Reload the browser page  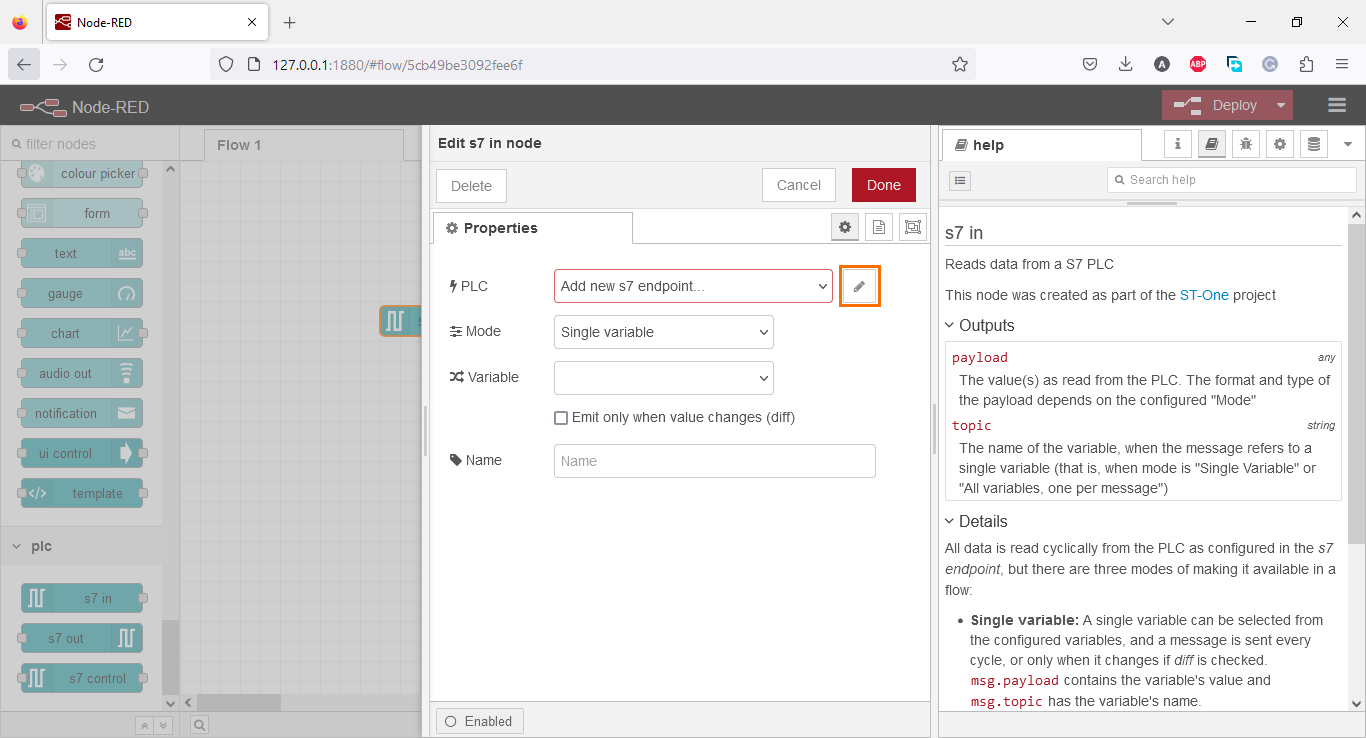pyautogui.click(x=96, y=64)
